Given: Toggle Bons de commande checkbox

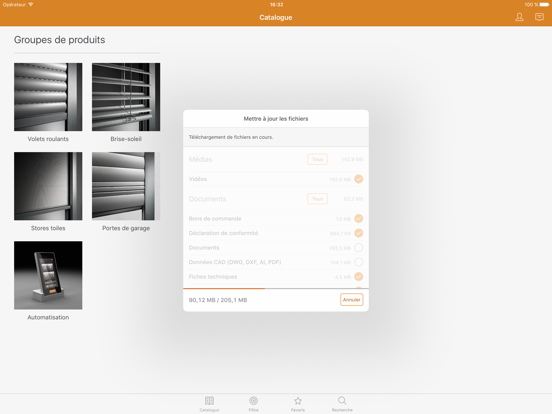Looking at the screenshot, I should pos(358,219).
